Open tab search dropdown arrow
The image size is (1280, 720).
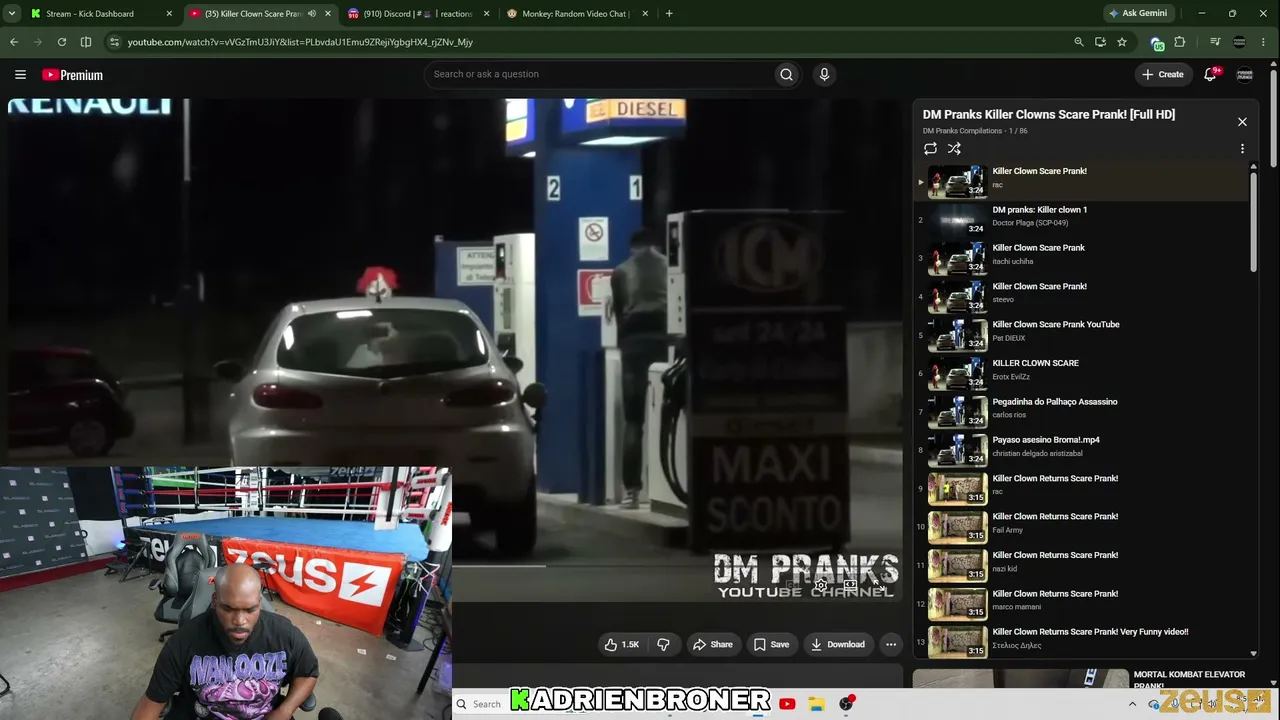tap(12, 14)
